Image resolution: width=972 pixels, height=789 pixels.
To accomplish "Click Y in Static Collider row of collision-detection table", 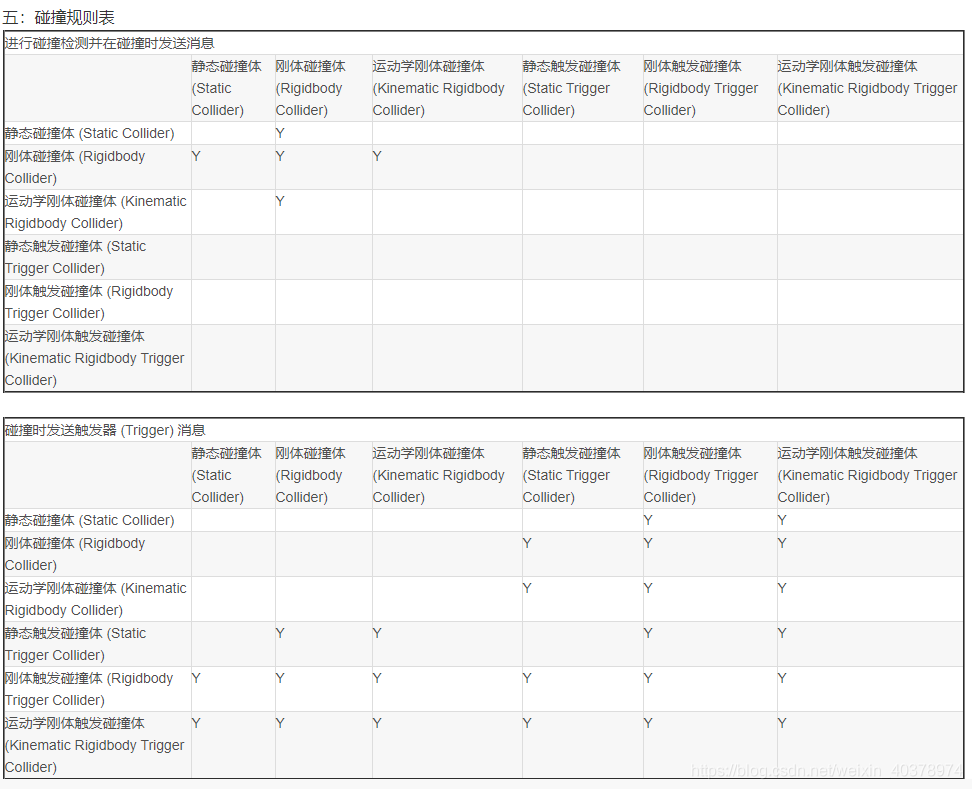I will coord(280,133).
